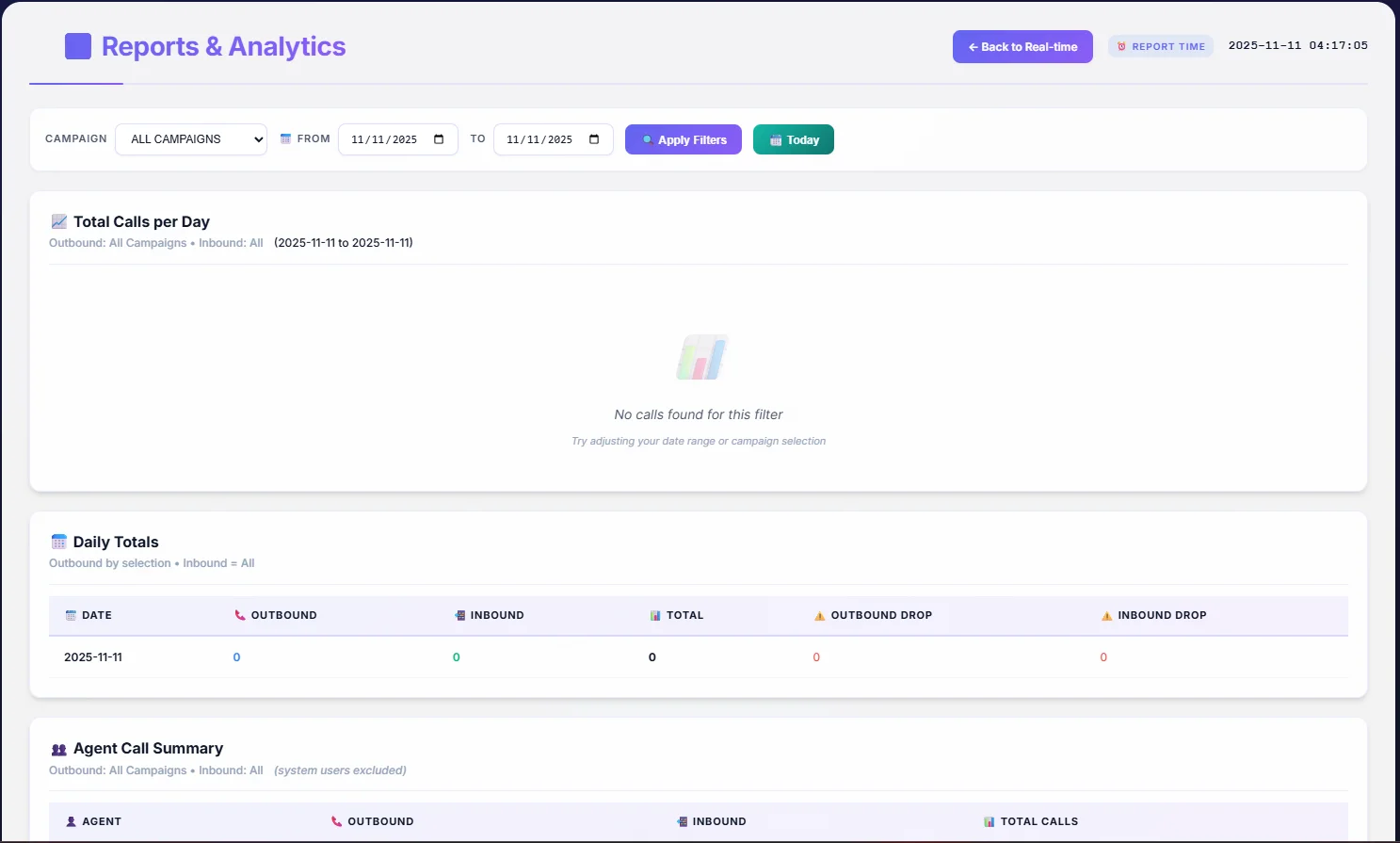The image size is (1400, 843).
Task: Click the report time value 2025-11-11 04:17:05
Action: click(1298, 45)
